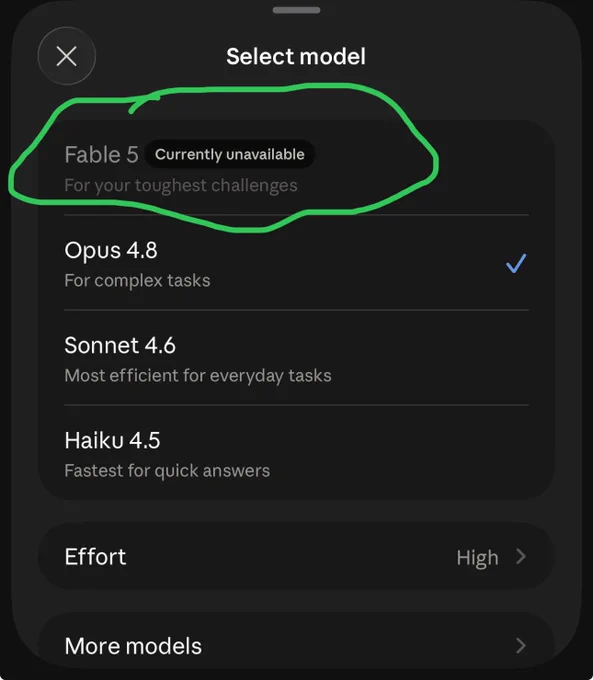Open the Effort setting row

[296, 556]
